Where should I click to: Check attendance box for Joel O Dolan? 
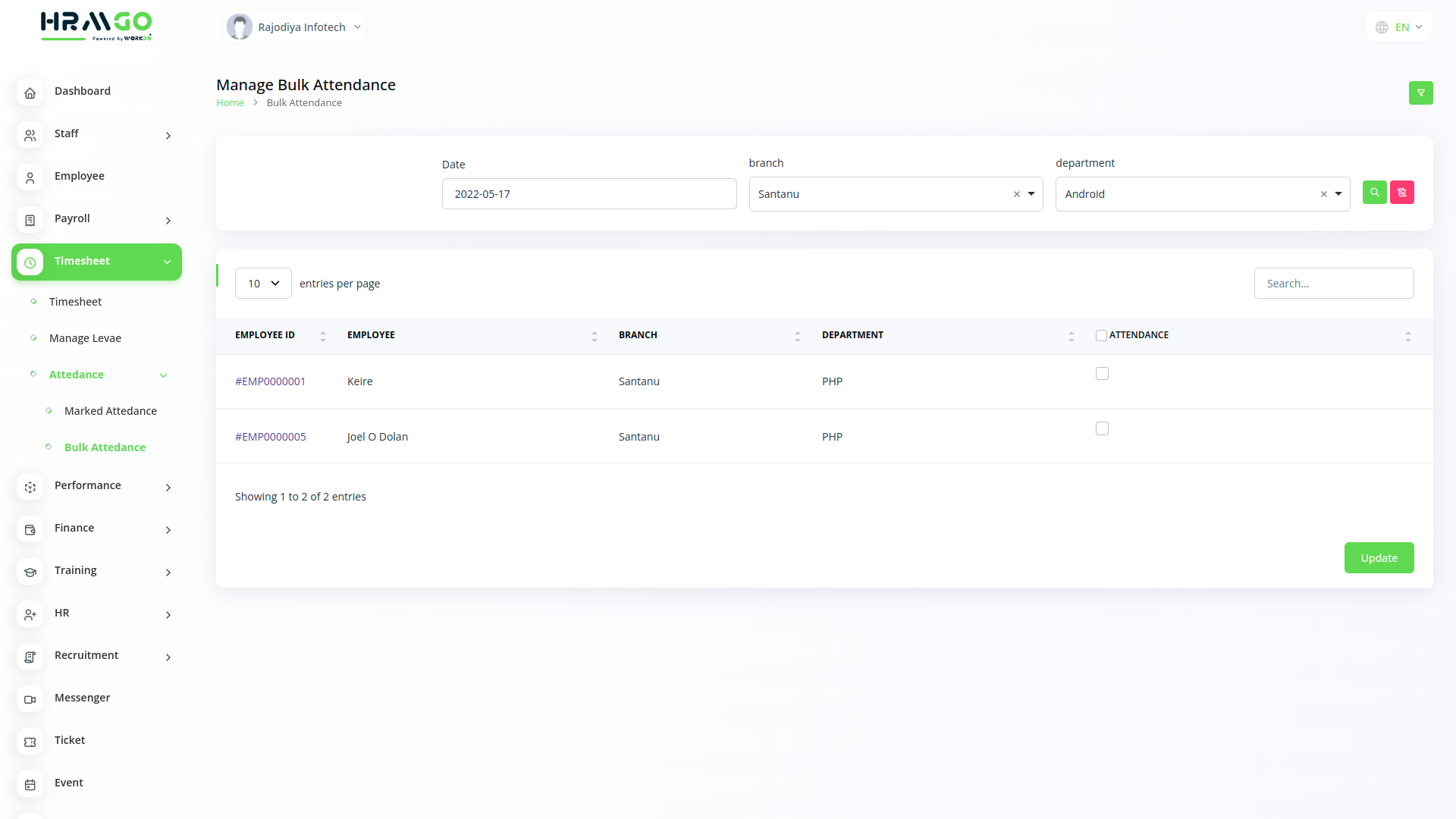(x=1102, y=428)
